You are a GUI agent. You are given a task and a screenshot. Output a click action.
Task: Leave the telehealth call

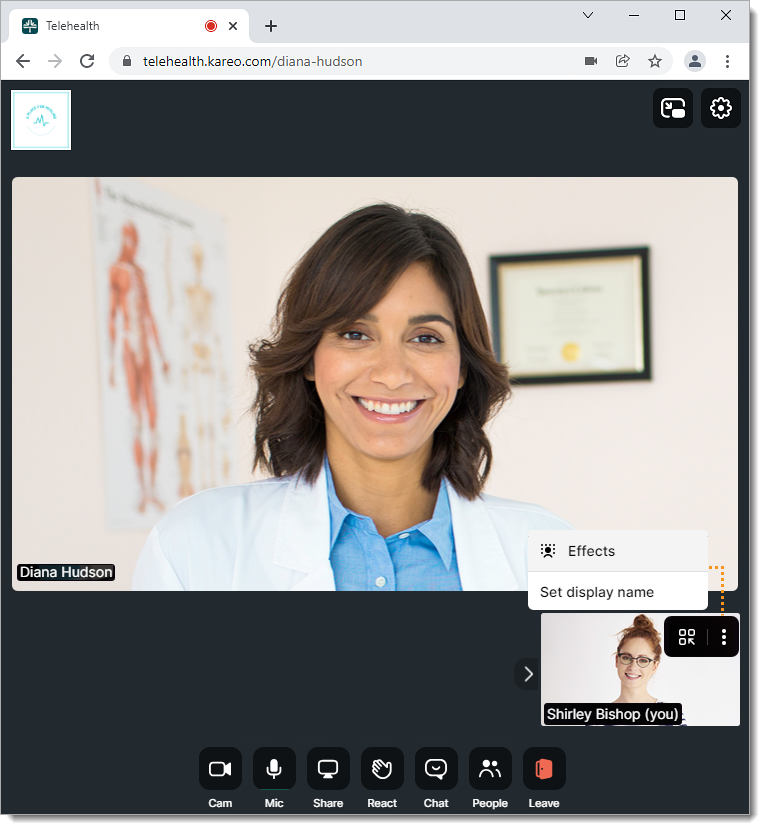pyautogui.click(x=544, y=768)
